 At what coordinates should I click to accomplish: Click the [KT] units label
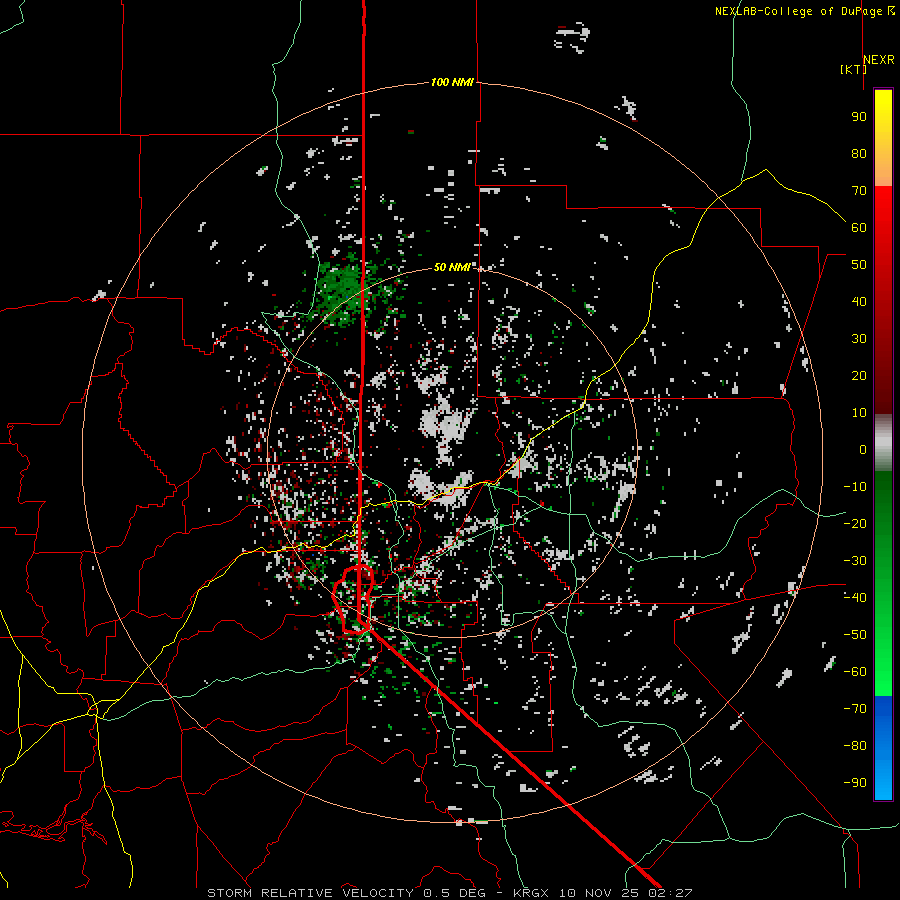(x=853, y=69)
